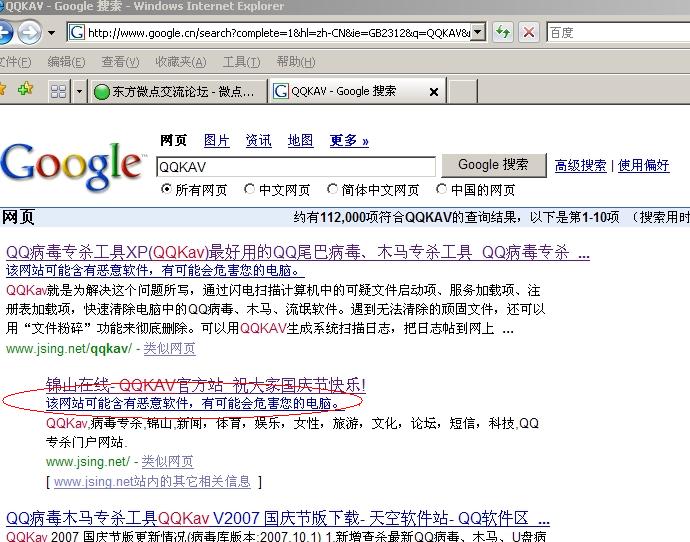
Task: Click 类似网页 for www.jsing.net/qqkav/
Action: 169,348
